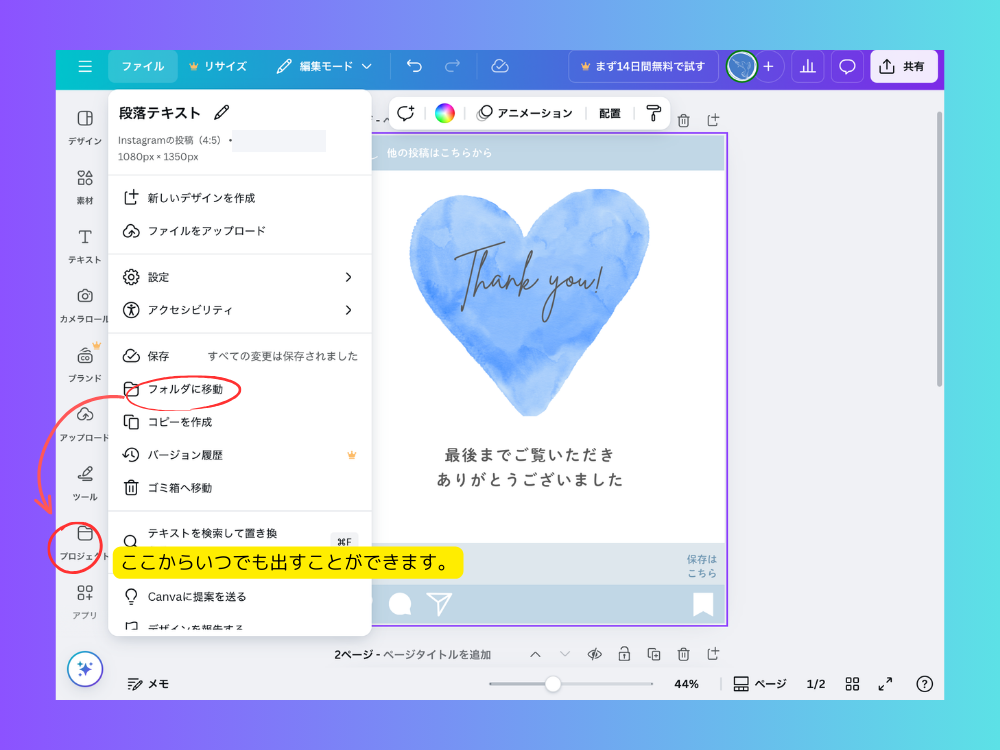Expand the アクセシビリティ submenu chevron

tap(348, 311)
